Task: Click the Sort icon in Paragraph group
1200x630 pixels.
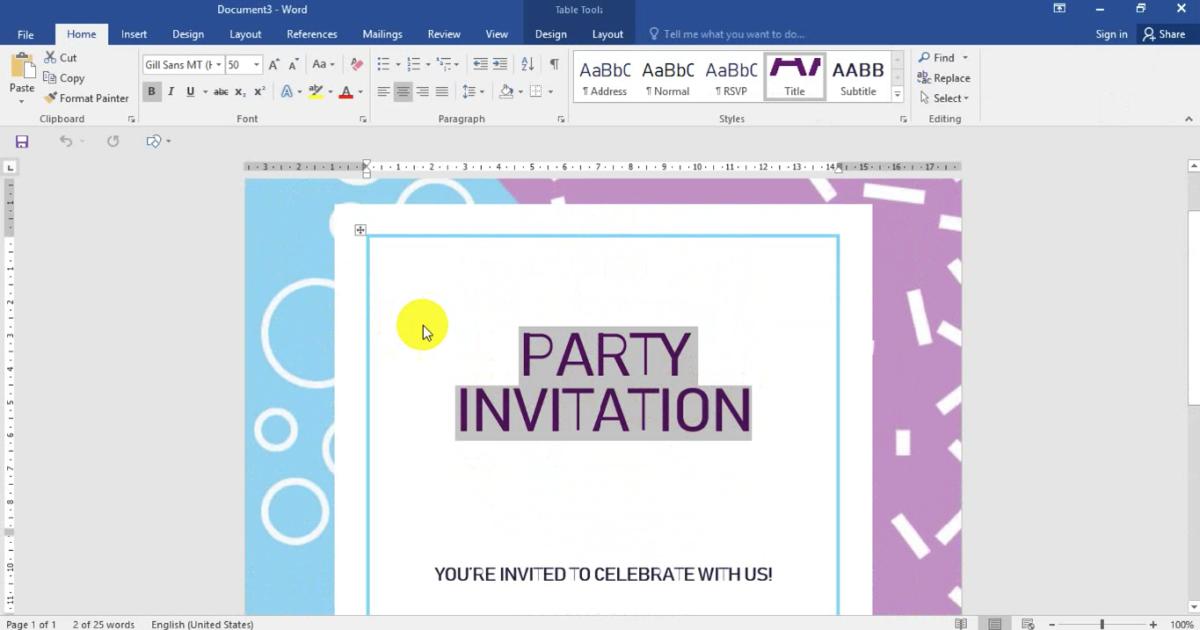Action: [527, 65]
